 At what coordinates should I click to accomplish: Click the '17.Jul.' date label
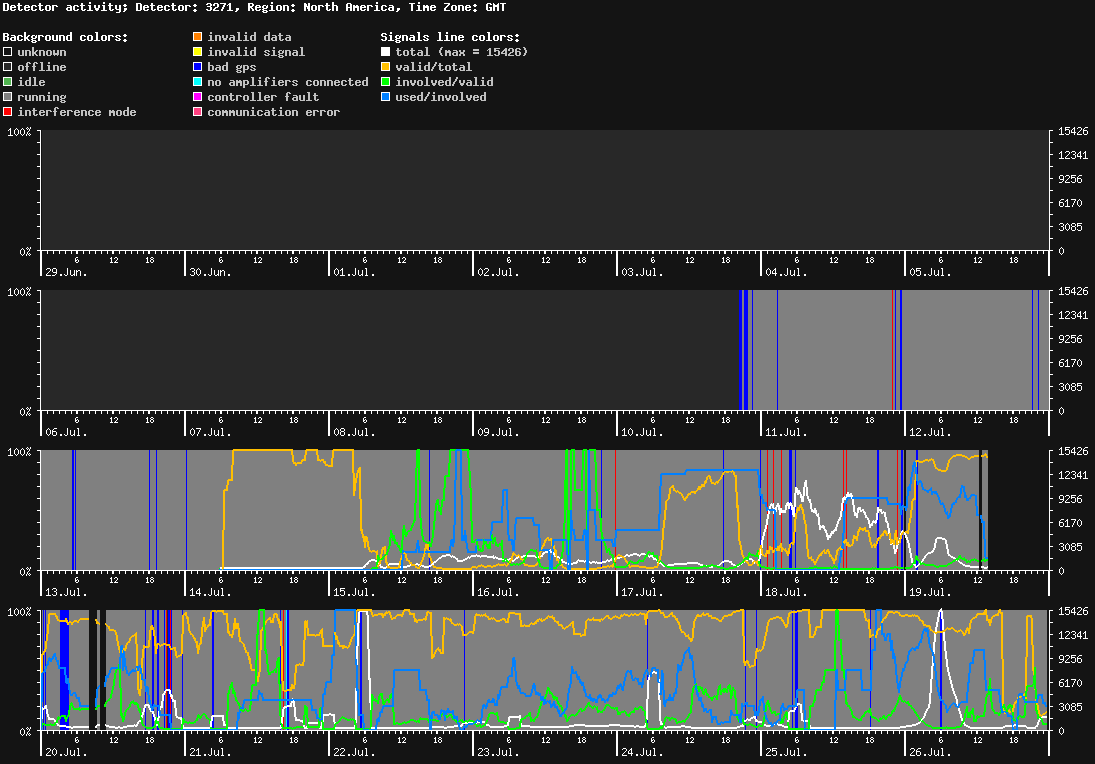[642, 592]
